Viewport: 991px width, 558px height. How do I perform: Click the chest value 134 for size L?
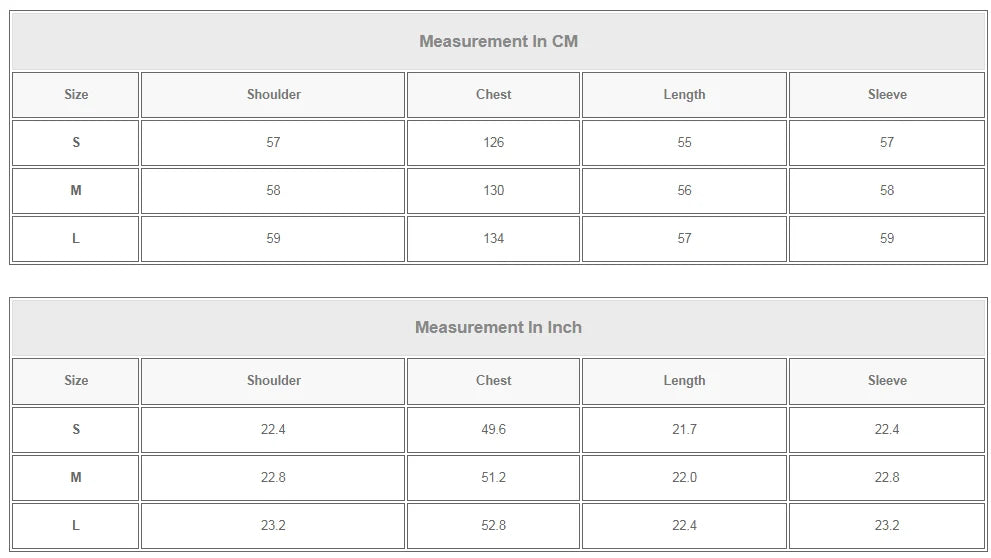(x=493, y=238)
